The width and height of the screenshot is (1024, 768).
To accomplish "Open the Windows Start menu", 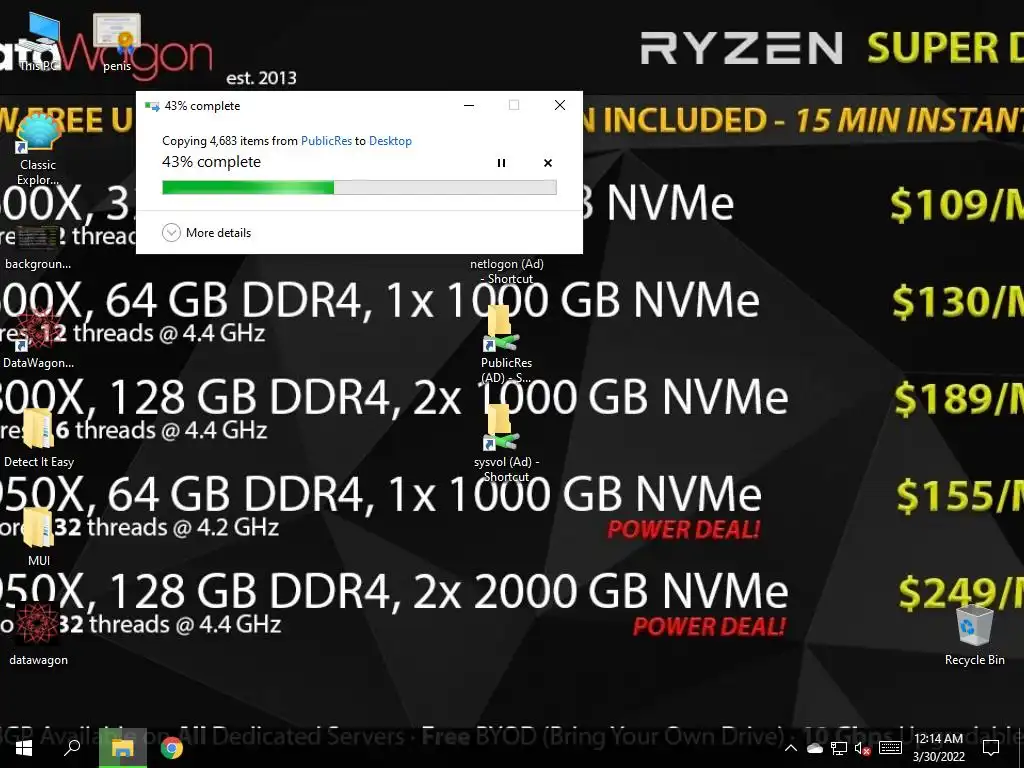I will click(24, 748).
